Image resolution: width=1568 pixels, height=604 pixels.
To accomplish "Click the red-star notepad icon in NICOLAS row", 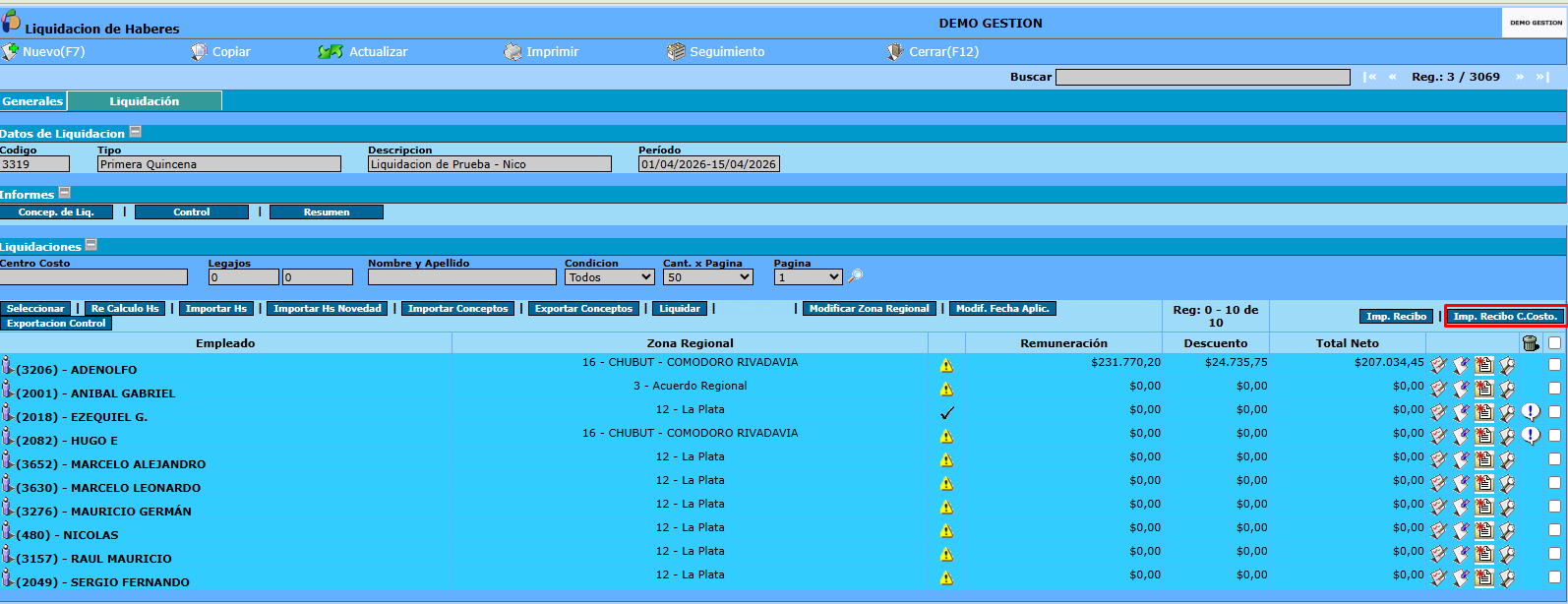I will coord(1484,530).
